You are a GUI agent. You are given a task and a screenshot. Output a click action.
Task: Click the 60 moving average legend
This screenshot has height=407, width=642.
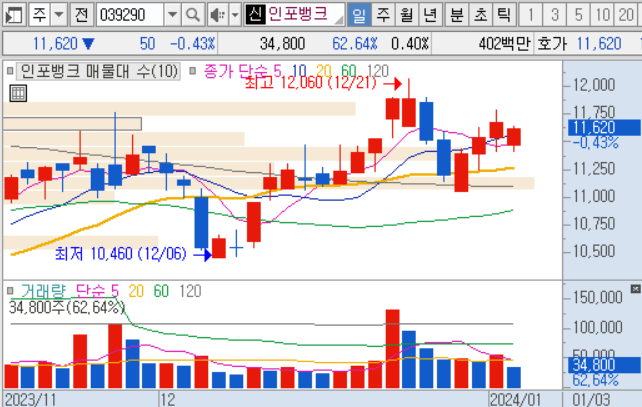coord(348,71)
